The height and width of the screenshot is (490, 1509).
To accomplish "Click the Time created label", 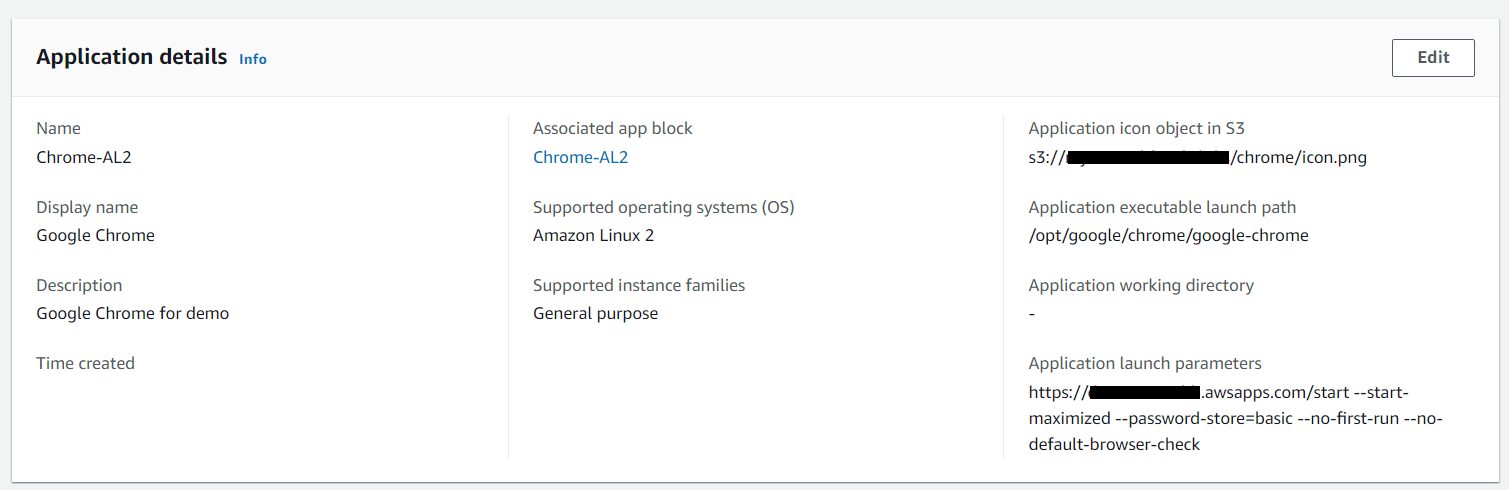I will click(x=85, y=363).
